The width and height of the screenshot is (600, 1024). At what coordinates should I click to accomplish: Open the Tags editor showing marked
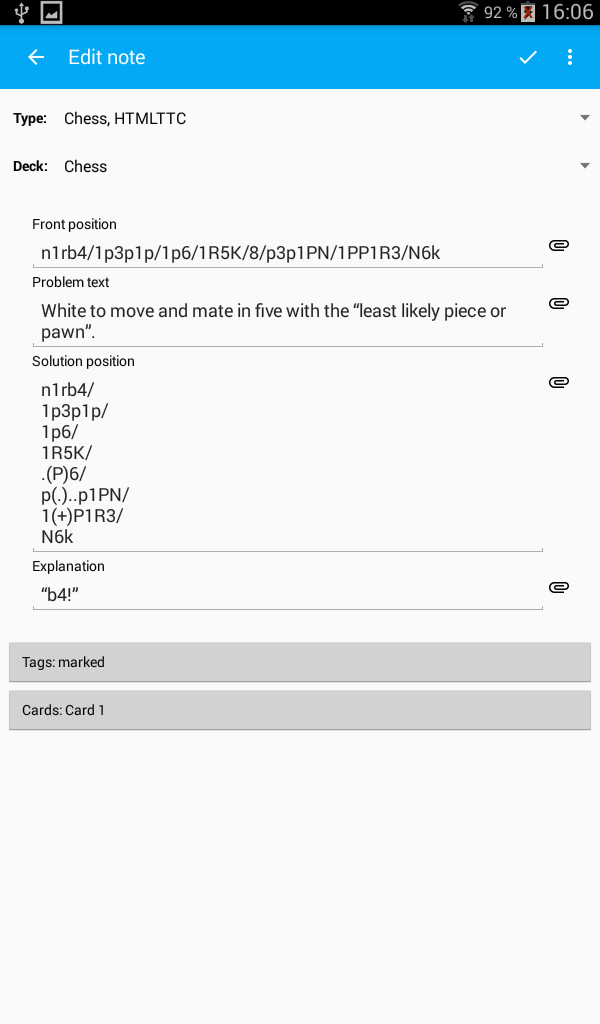point(299,661)
